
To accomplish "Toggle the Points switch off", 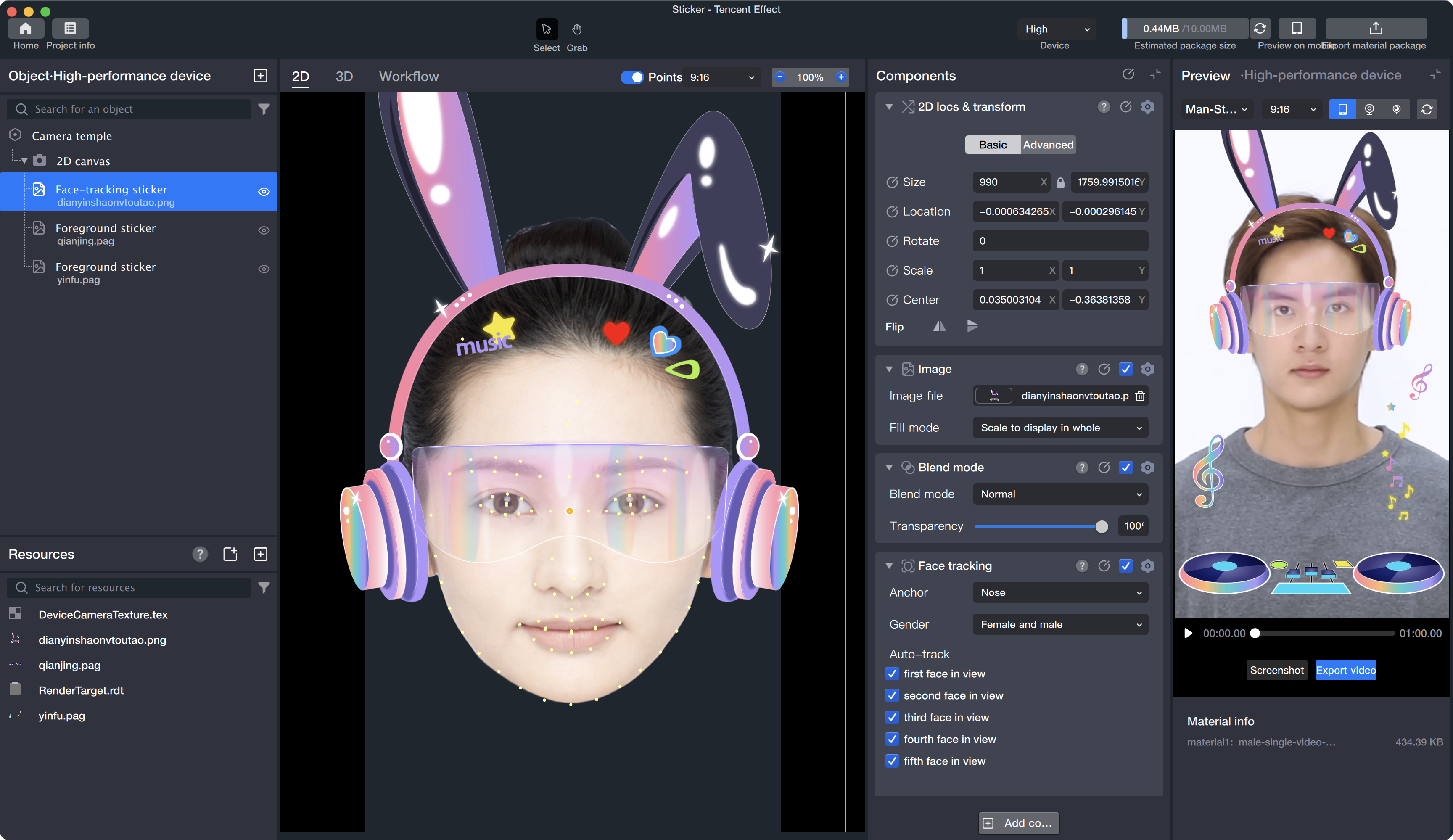I will coord(632,77).
